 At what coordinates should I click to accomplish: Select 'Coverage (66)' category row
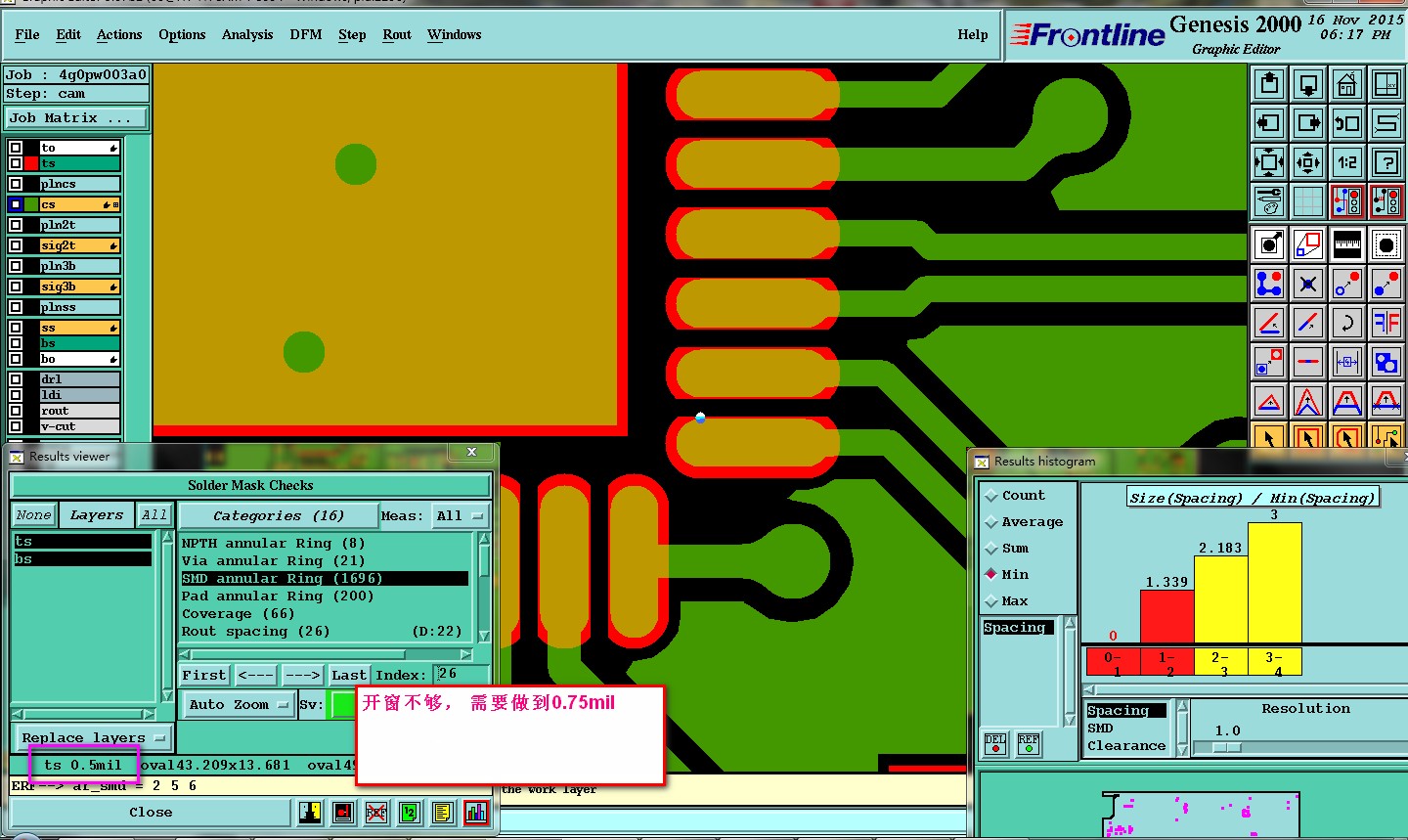325,613
